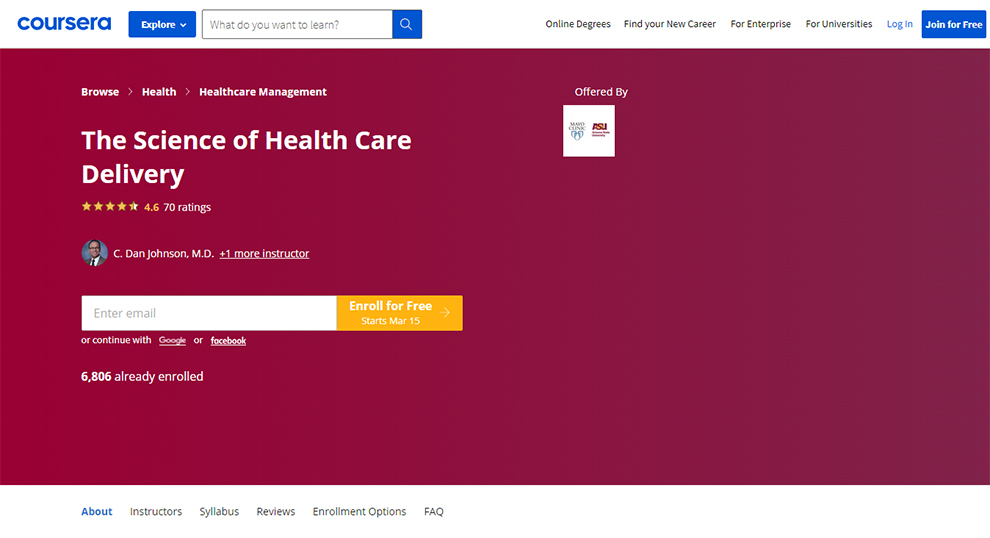Navigate to Health breadcrumb
Screen dimensions: 990x538
click(x=158, y=92)
